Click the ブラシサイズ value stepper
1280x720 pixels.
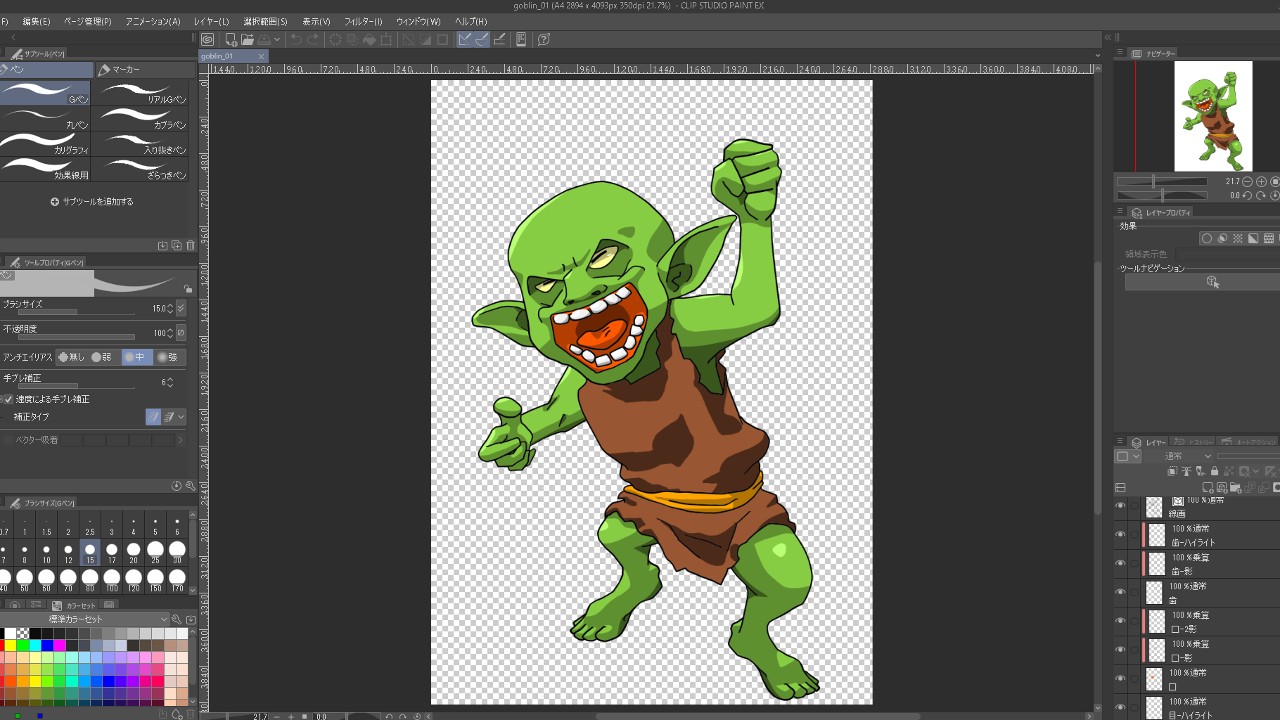click(x=169, y=308)
